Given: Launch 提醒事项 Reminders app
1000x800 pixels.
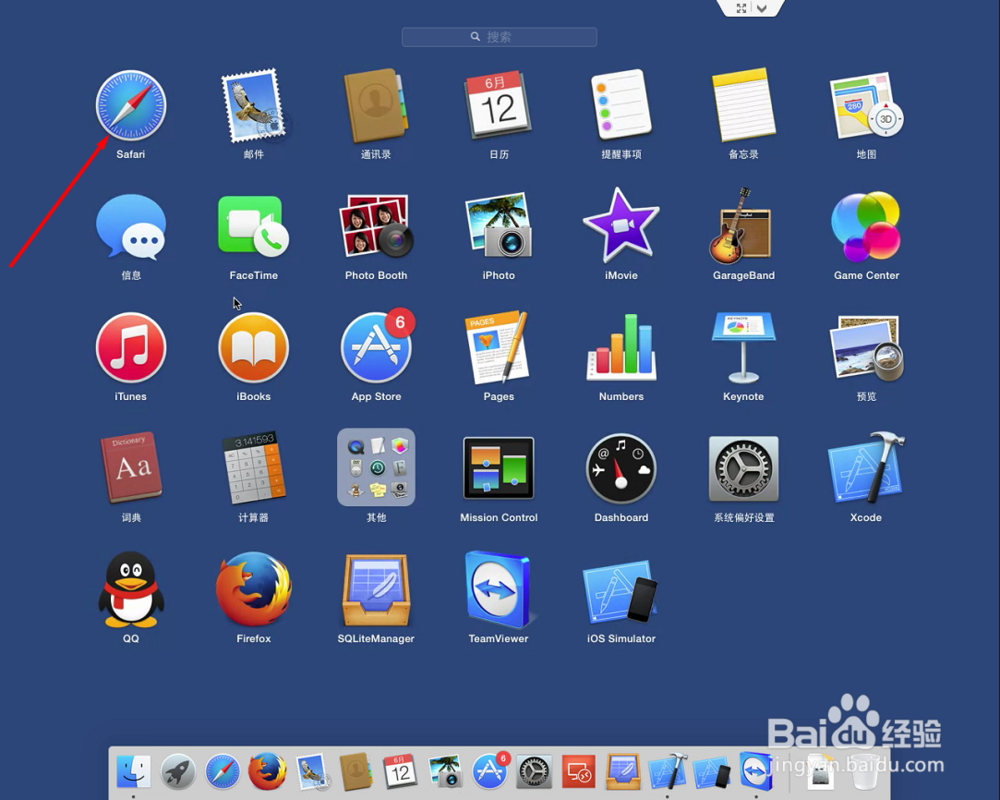Looking at the screenshot, I should [x=621, y=106].
